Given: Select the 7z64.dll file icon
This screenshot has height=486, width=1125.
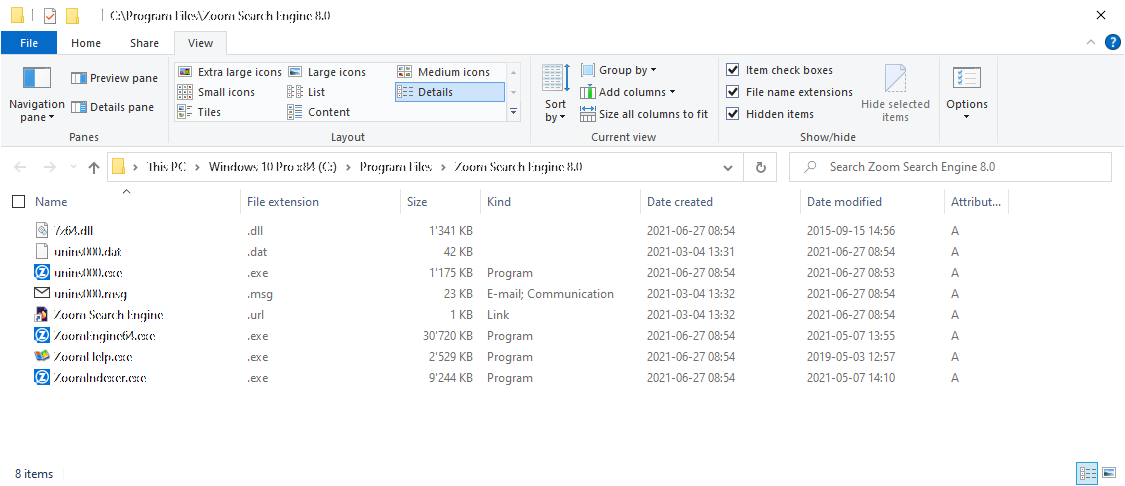Looking at the screenshot, I should click(42, 231).
